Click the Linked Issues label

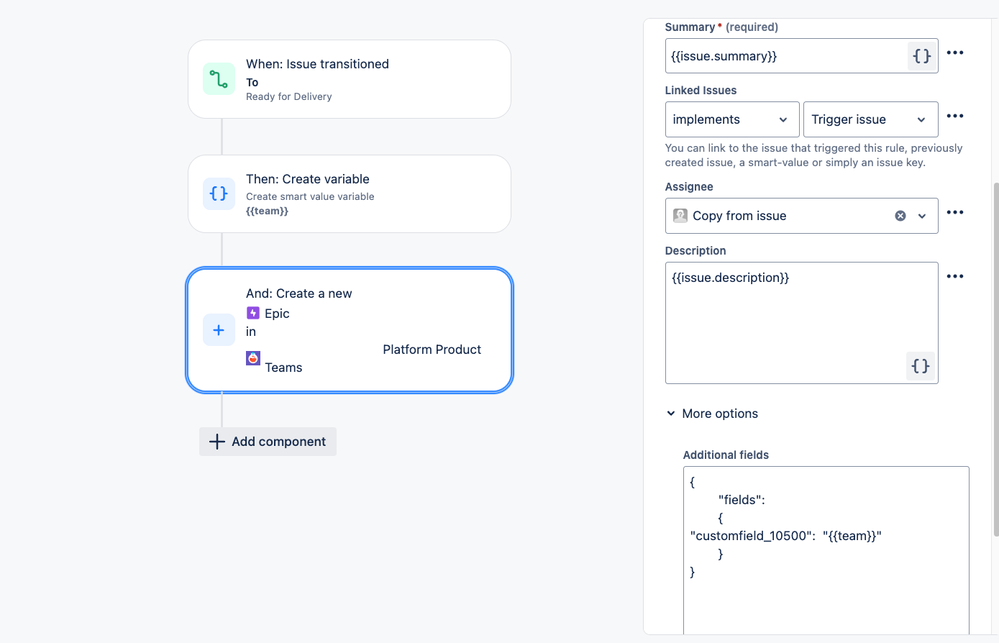(701, 90)
